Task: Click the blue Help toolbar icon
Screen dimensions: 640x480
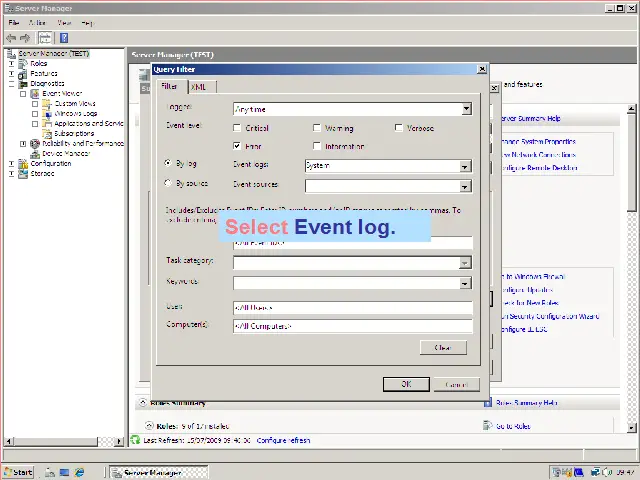Action: (64, 38)
